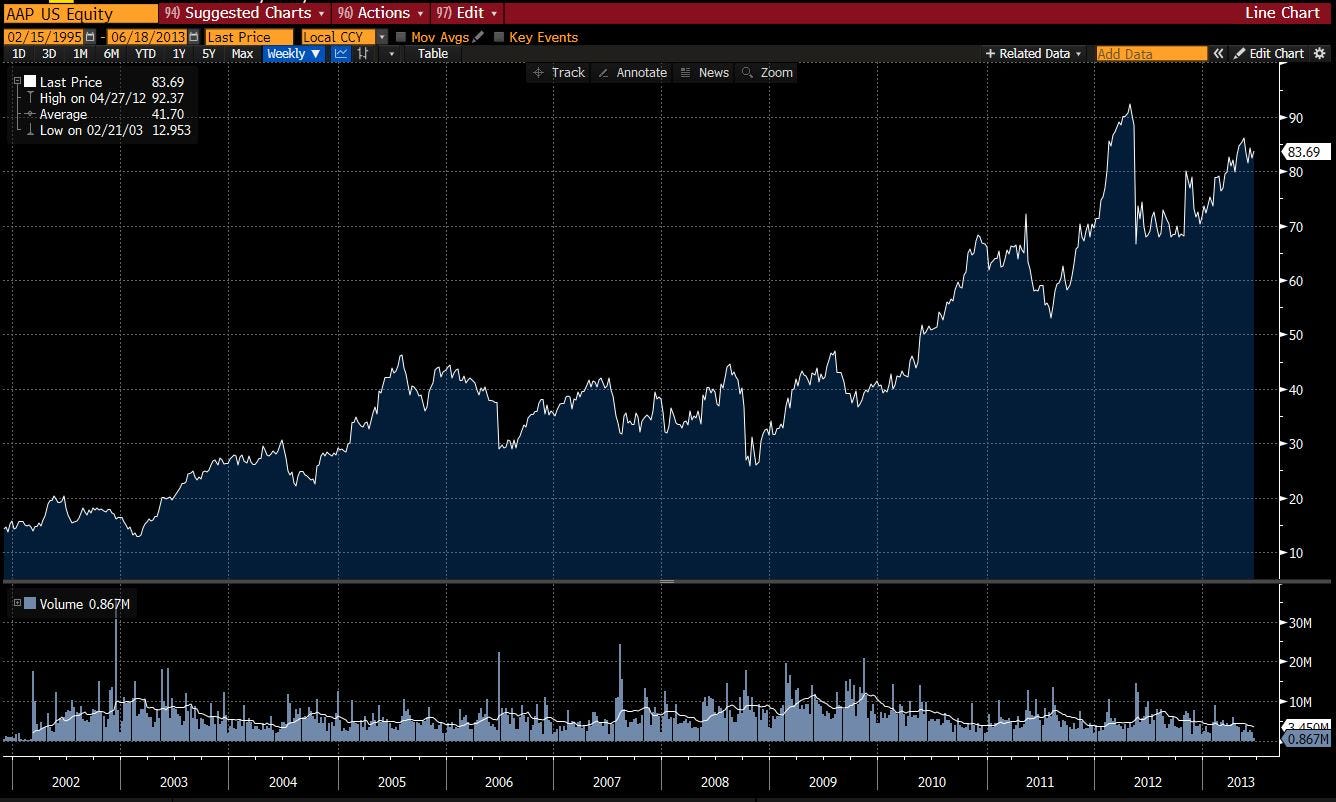Image resolution: width=1336 pixels, height=802 pixels.
Task: Click the AAP US Equity security field
Action: click(80, 14)
